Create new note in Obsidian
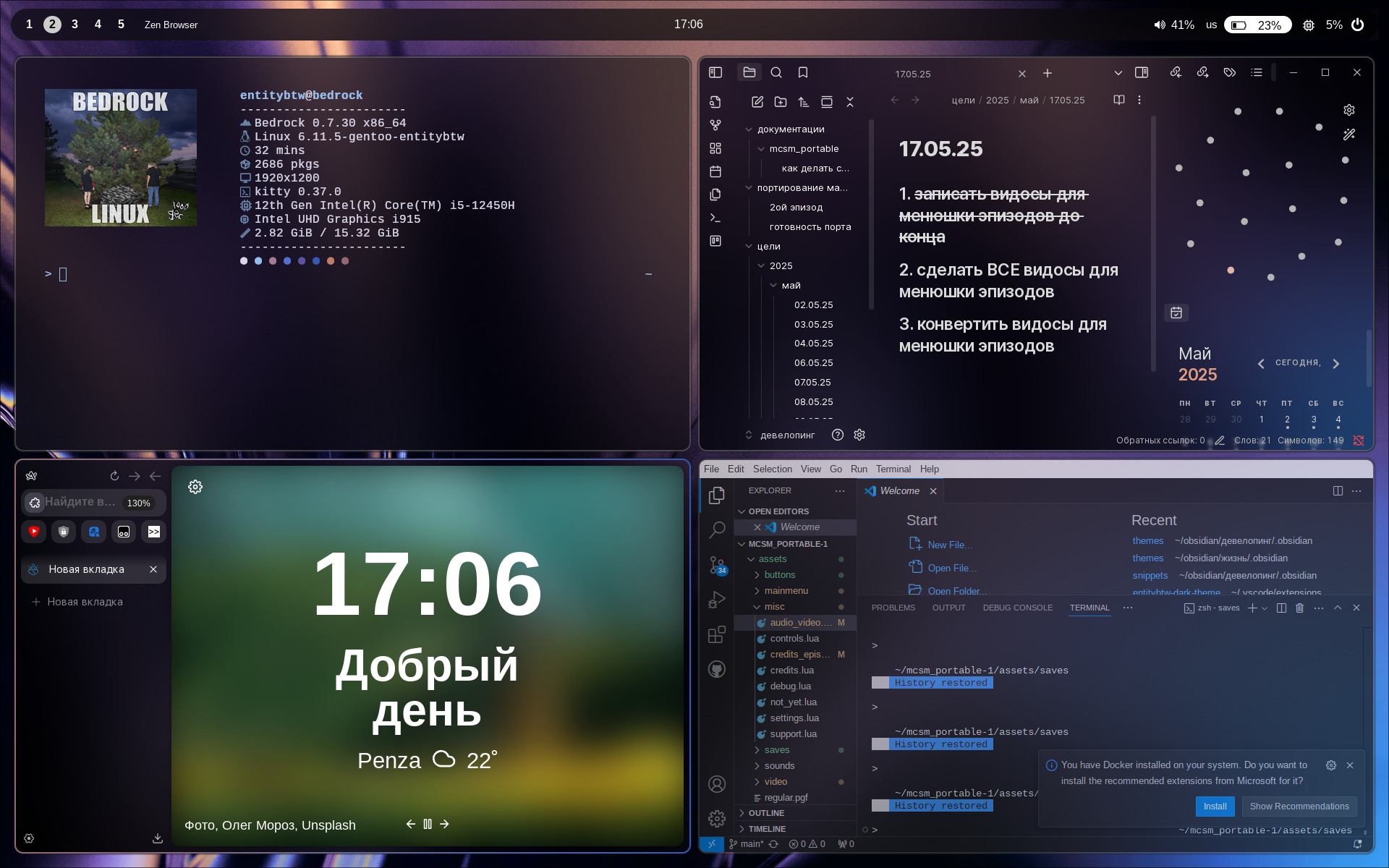This screenshot has height=868, width=1389. pos(757,102)
